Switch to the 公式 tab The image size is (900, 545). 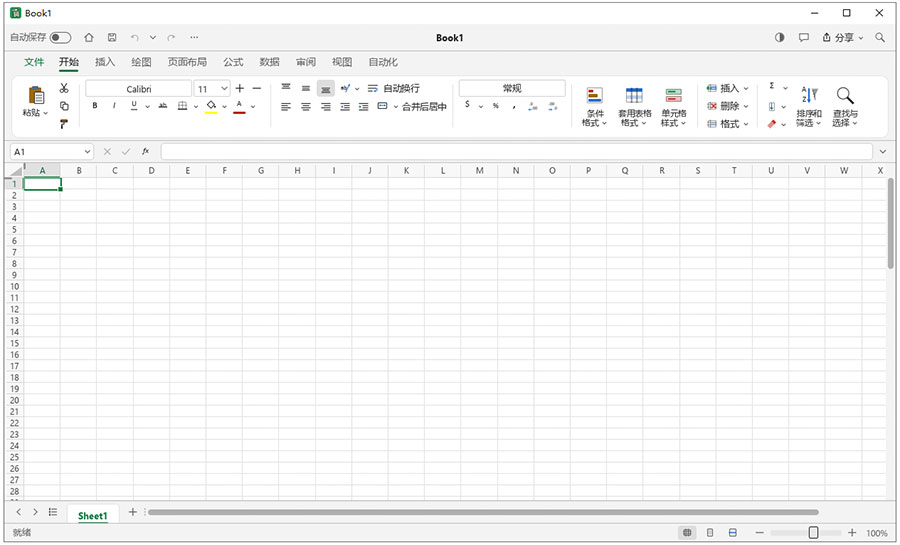tap(233, 62)
